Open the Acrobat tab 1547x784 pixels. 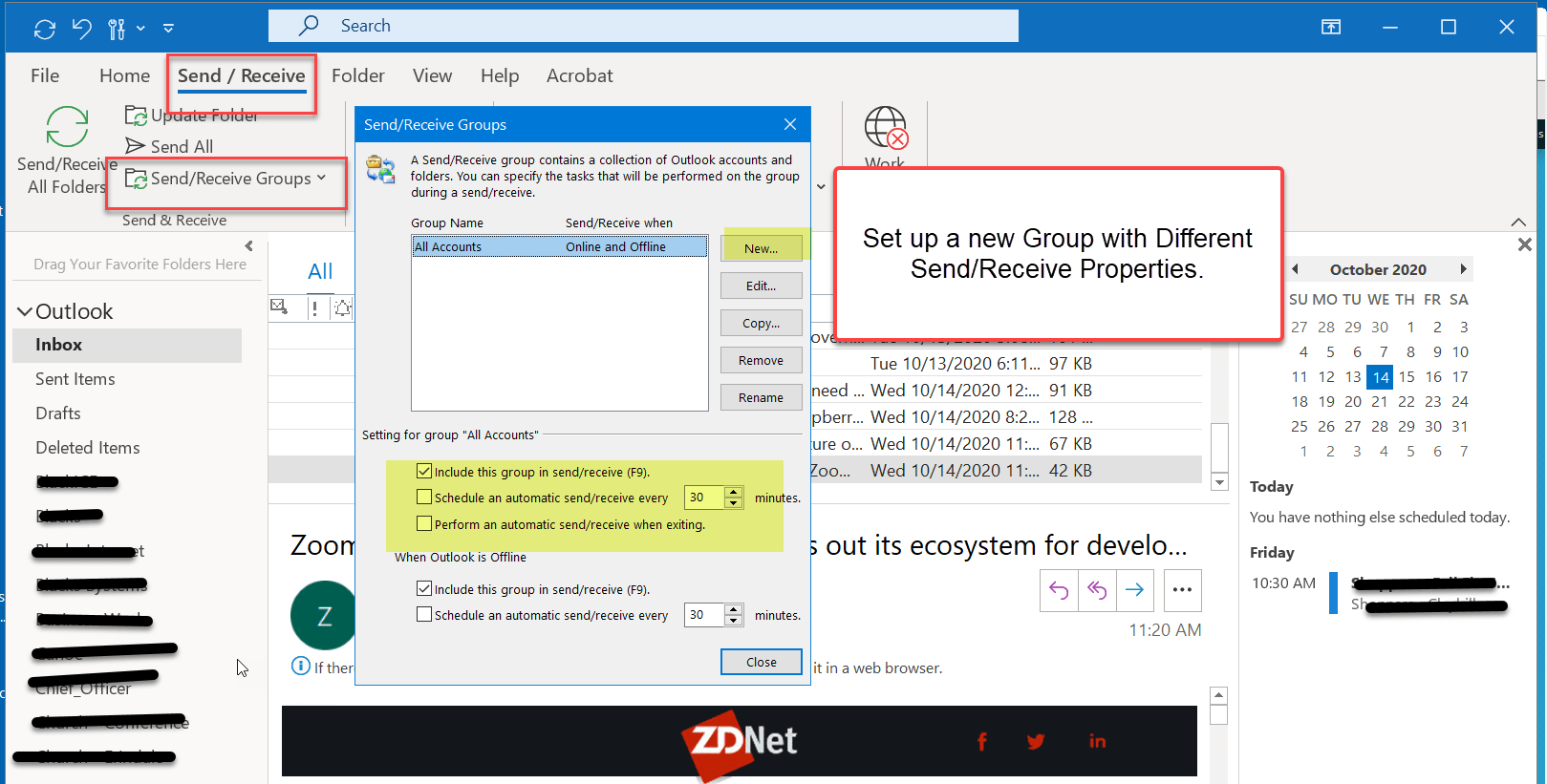579,75
